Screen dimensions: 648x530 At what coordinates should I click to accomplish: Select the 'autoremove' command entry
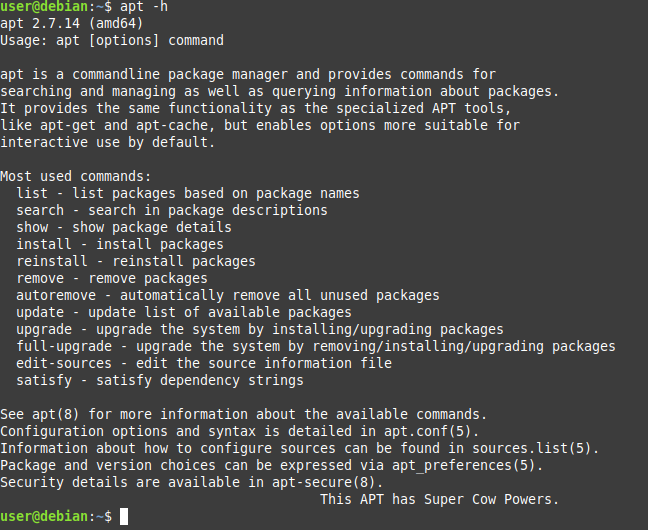[228, 295]
